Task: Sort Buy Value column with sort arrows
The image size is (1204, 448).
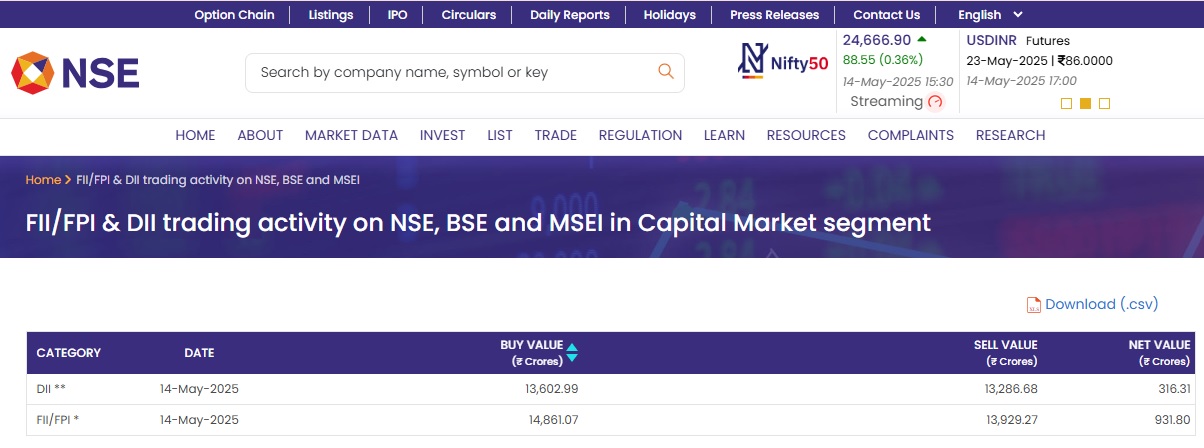Action: pos(572,352)
